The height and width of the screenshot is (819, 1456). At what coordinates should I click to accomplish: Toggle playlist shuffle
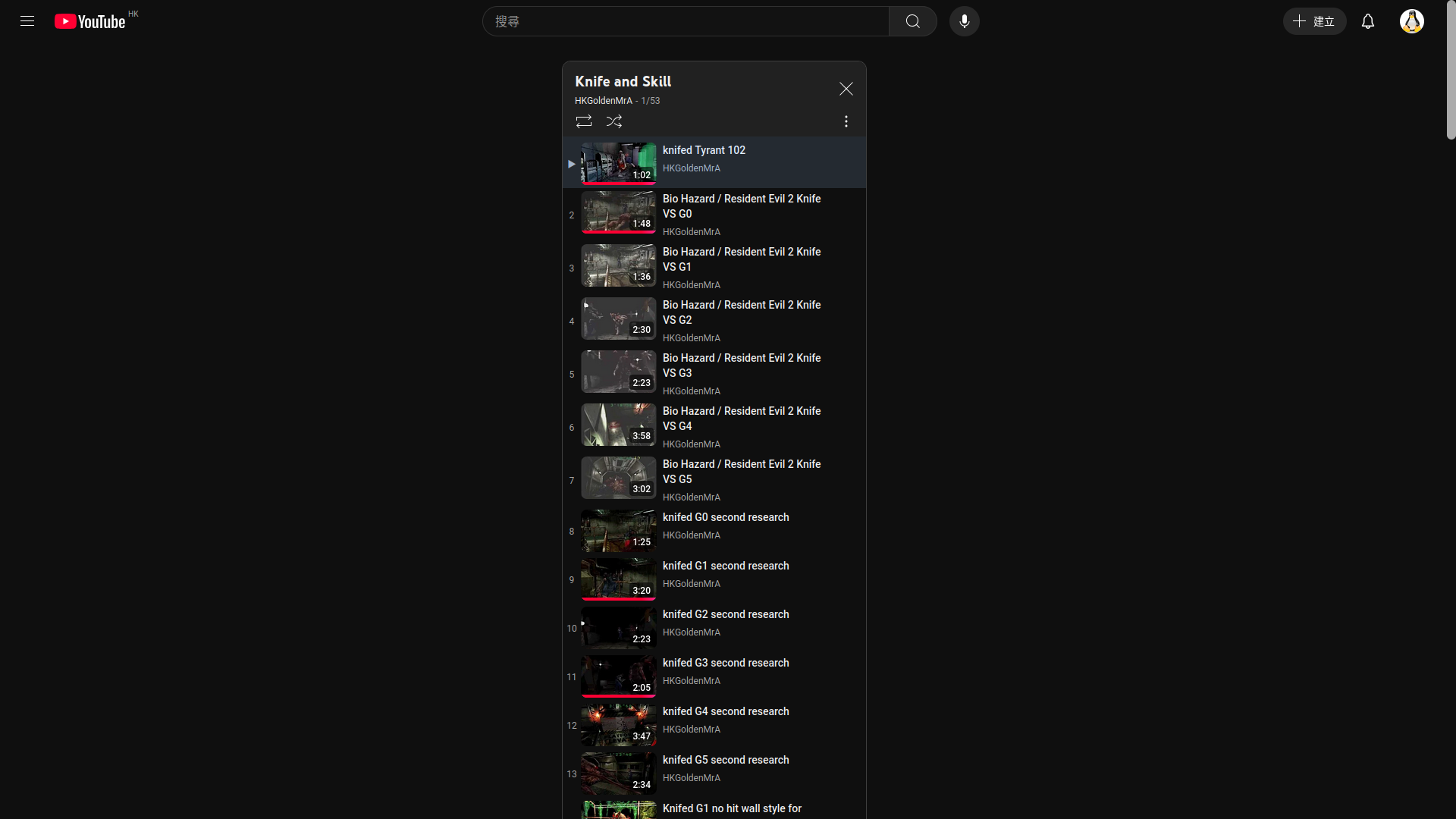pyautogui.click(x=614, y=121)
